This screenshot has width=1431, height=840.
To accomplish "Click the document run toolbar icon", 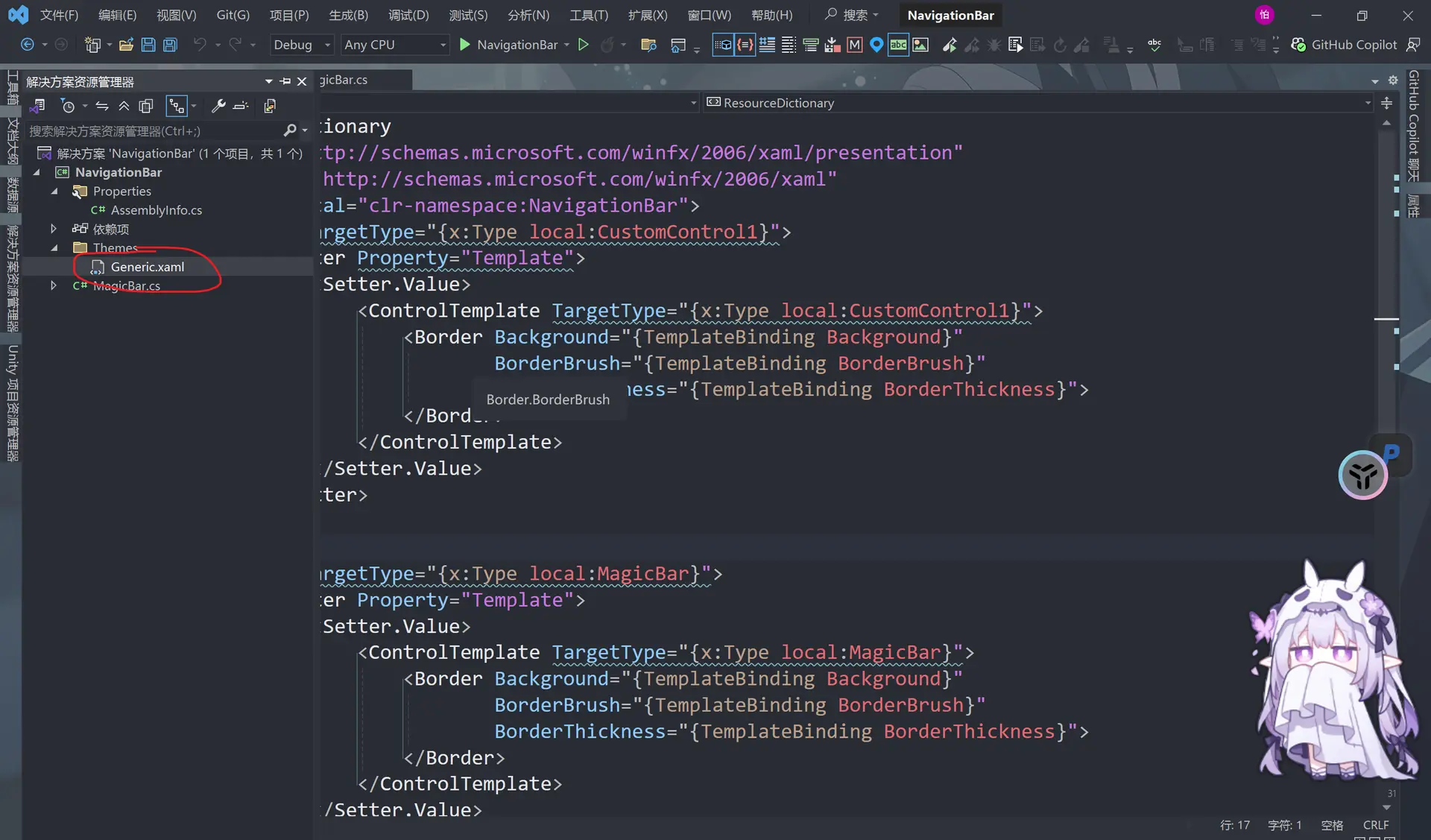I will pos(1015,45).
